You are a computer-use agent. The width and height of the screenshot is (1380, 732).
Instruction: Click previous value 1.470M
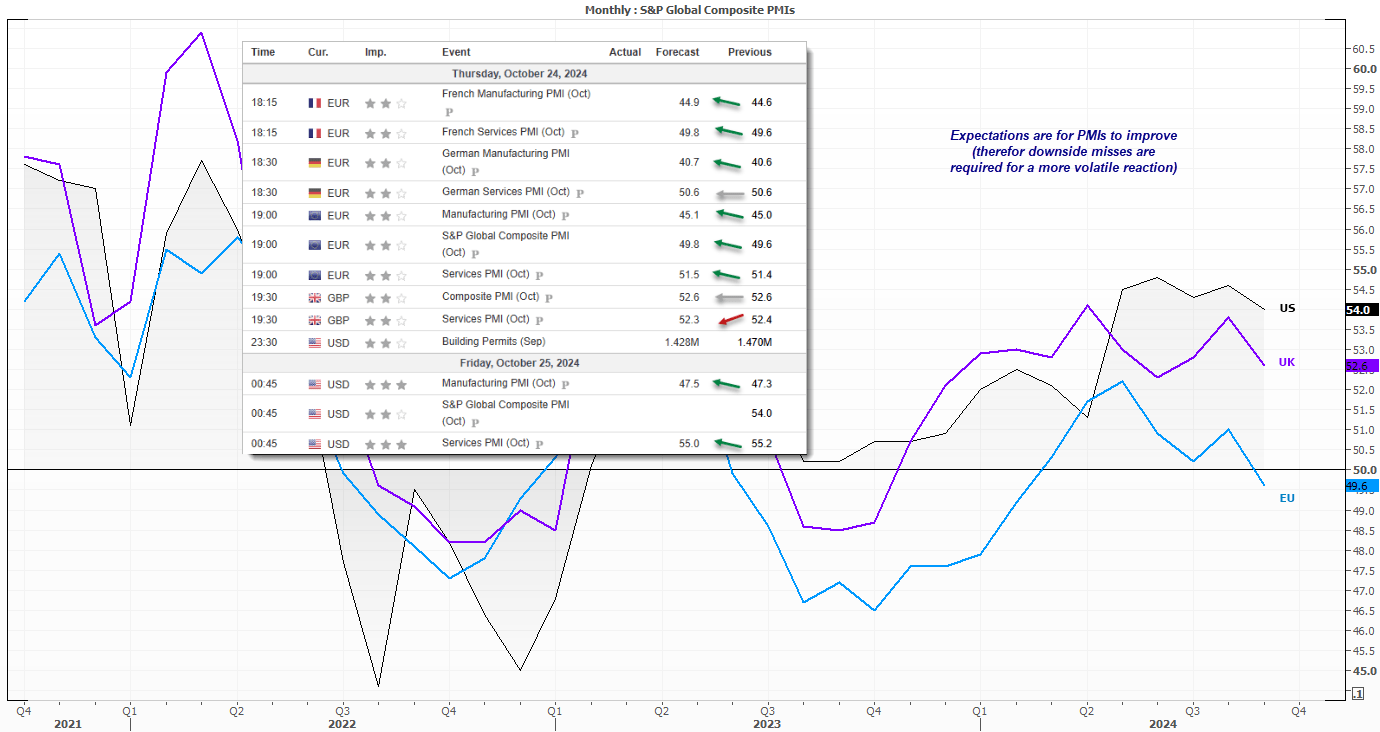pos(753,342)
